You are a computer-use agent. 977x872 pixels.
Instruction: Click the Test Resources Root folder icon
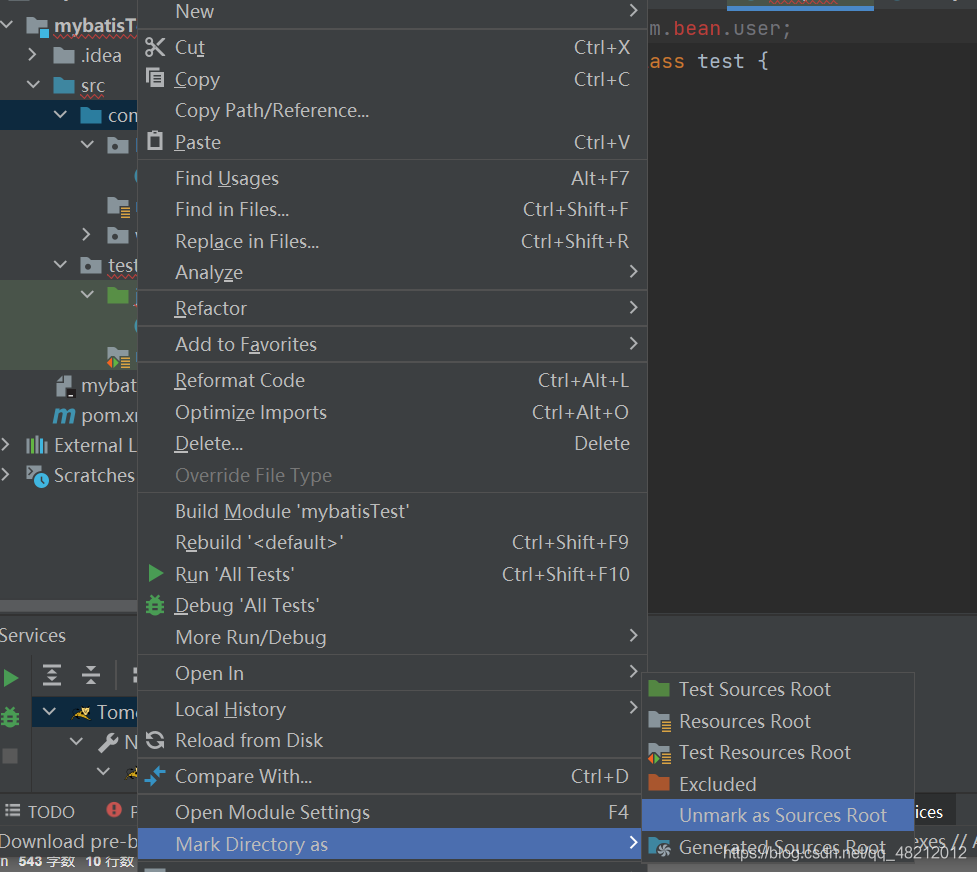click(x=659, y=753)
